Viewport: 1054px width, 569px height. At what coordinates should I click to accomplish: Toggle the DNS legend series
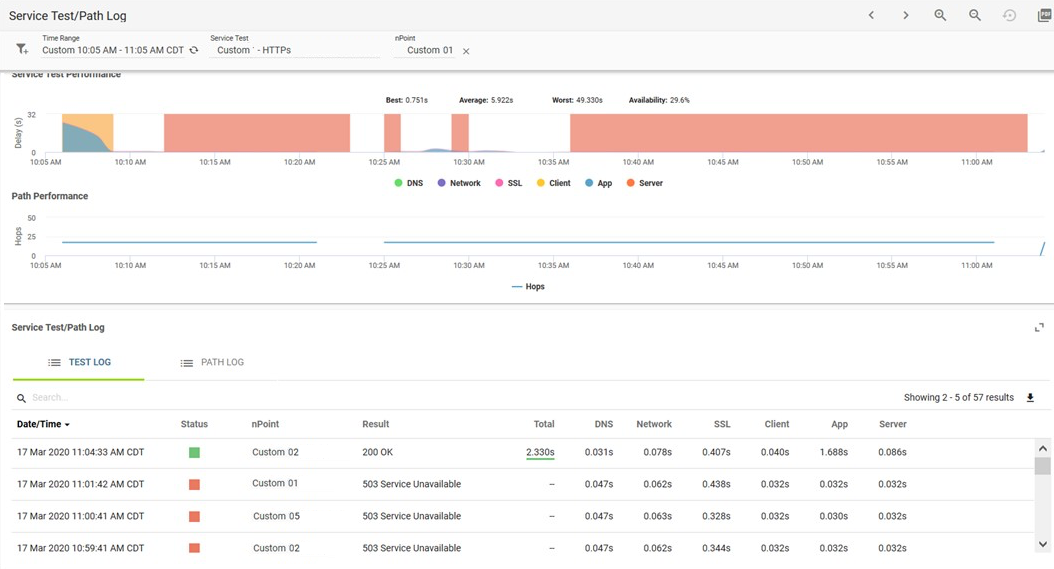(408, 183)
